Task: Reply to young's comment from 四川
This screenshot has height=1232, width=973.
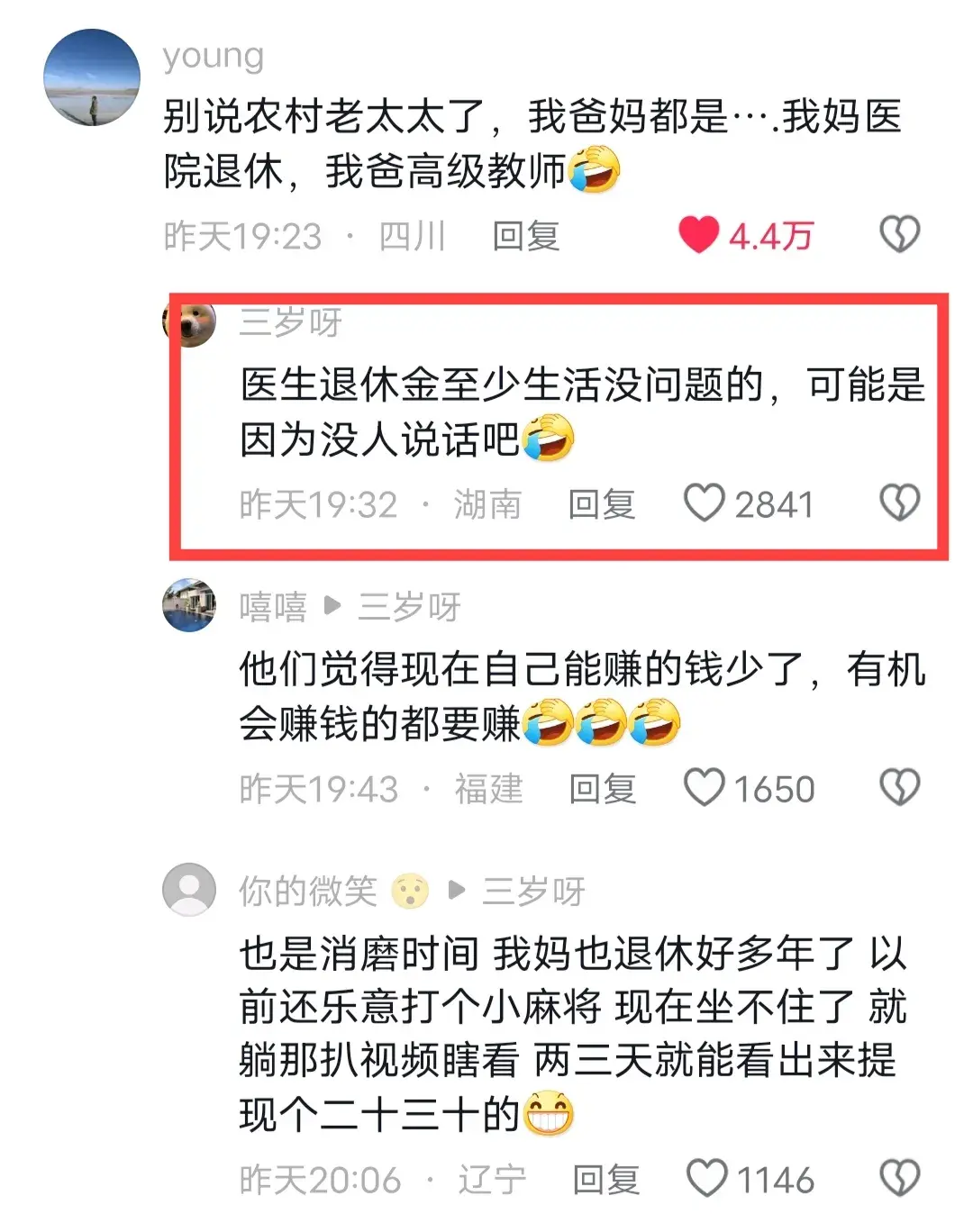Action: click(526, 236)
